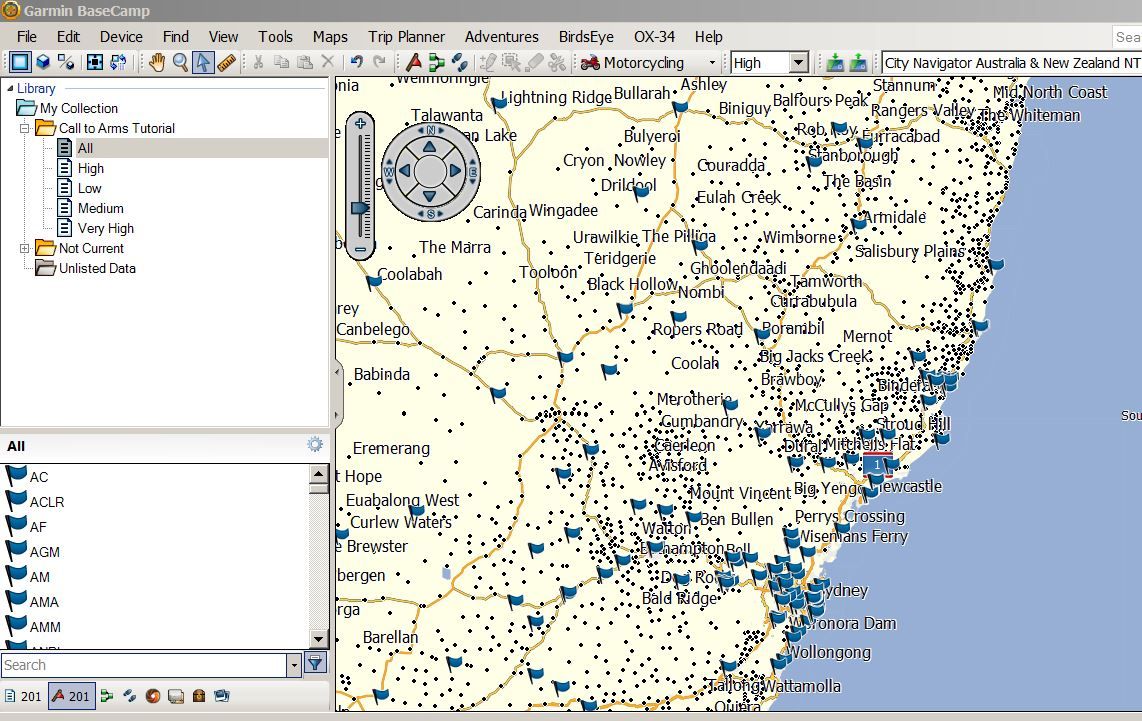
Task: Open the High detail level dropdown
Action: coord(799,63)
